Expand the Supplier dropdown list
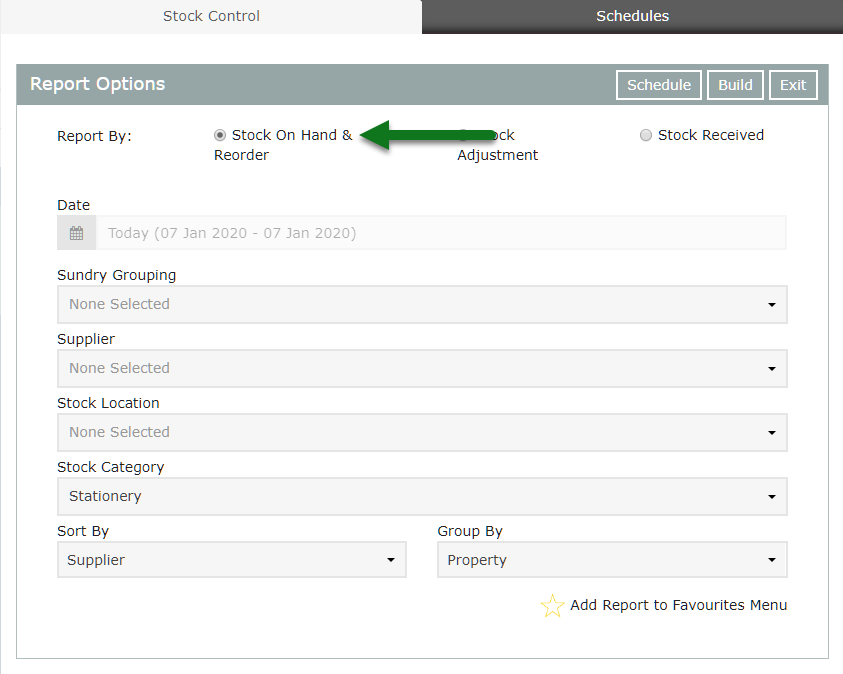Screen dimensions: 843x674 (422, 368)
